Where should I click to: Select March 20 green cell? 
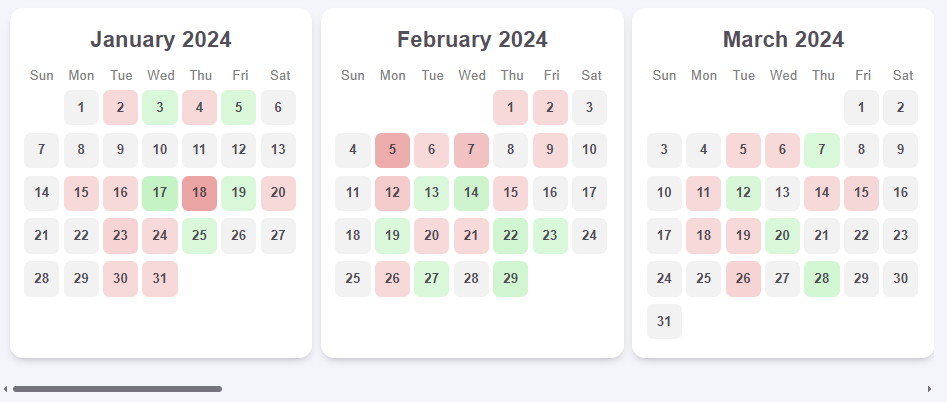coord(782,235)
